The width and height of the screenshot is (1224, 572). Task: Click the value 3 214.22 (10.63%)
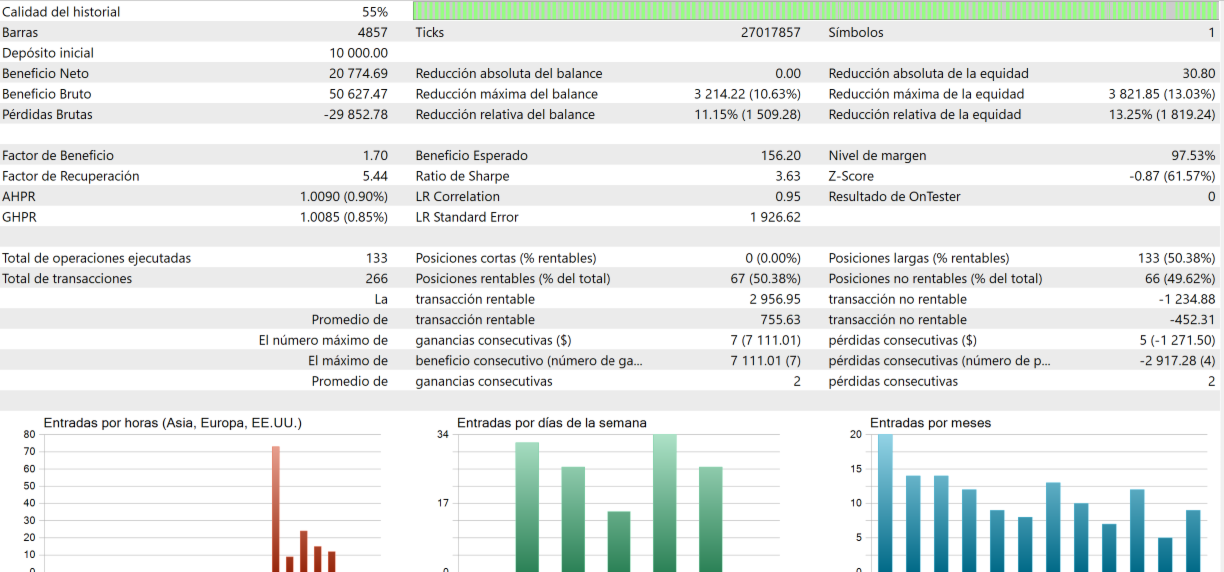pos(748,94)
